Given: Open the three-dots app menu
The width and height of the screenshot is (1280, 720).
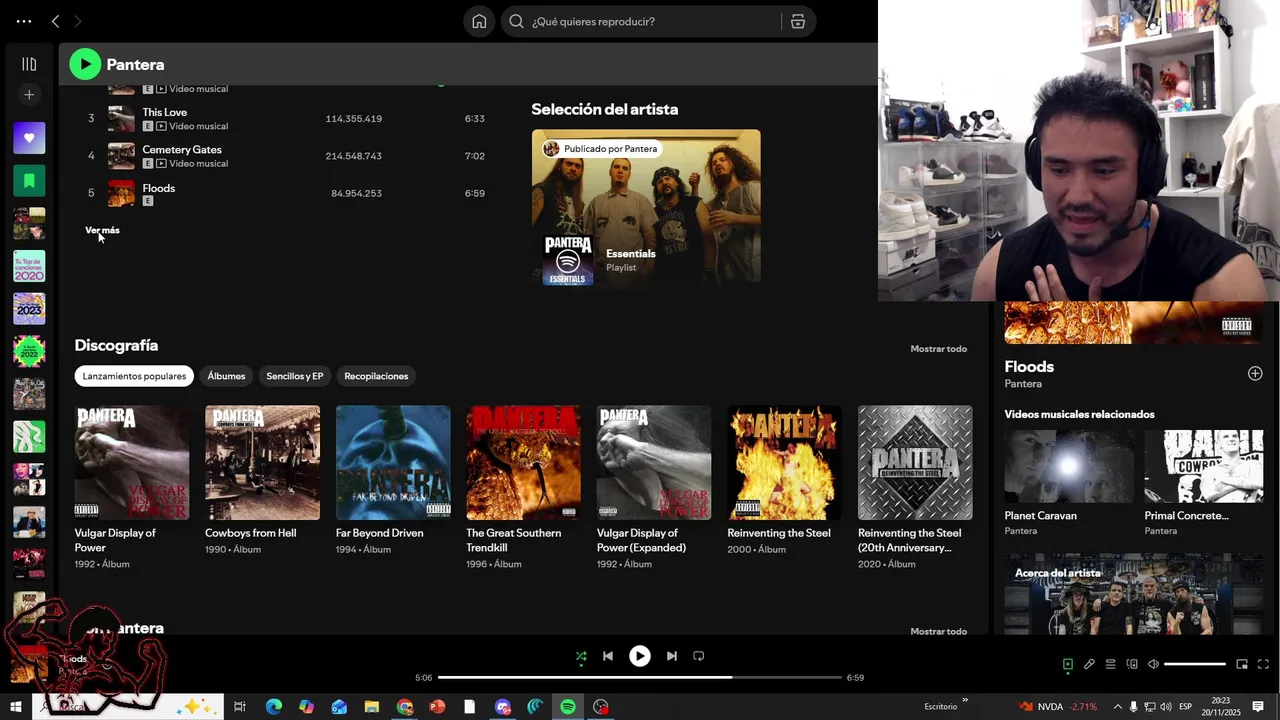Looking at the screenshot, I should [24, 21].
